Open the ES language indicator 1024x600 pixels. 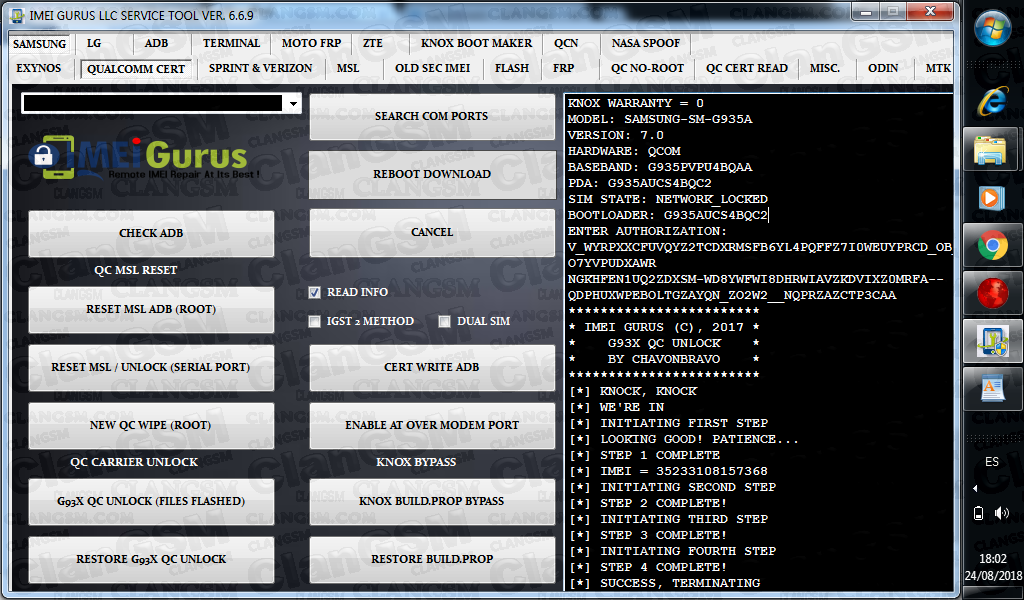(992, 462)
